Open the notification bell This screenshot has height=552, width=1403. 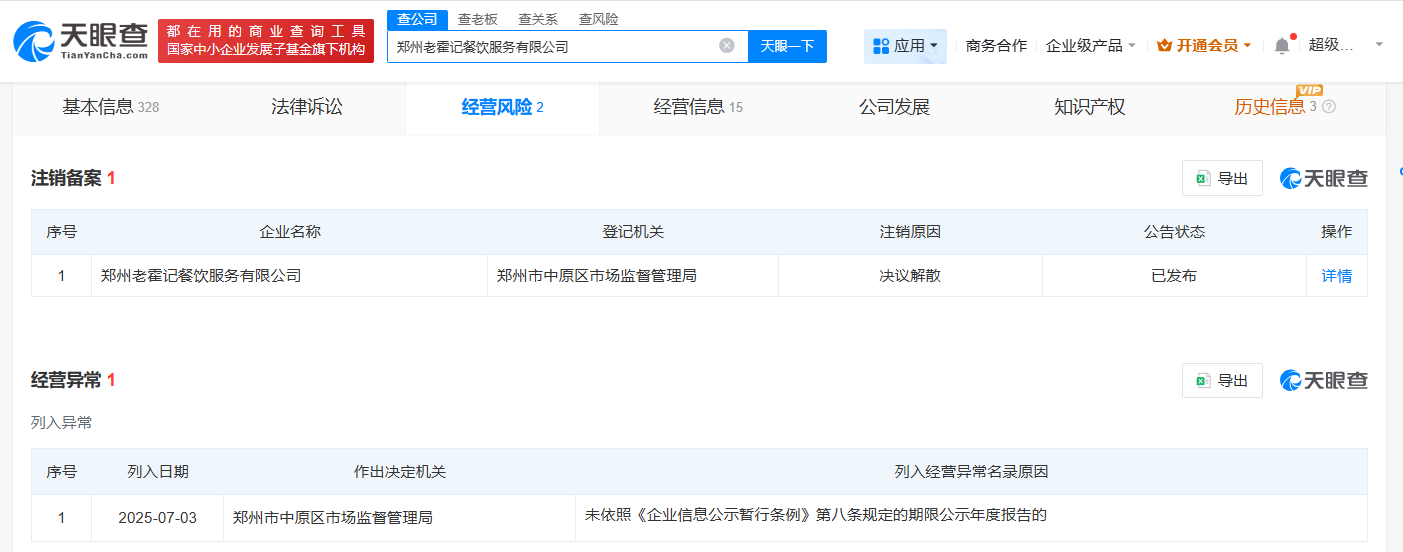coord(1282,45)
